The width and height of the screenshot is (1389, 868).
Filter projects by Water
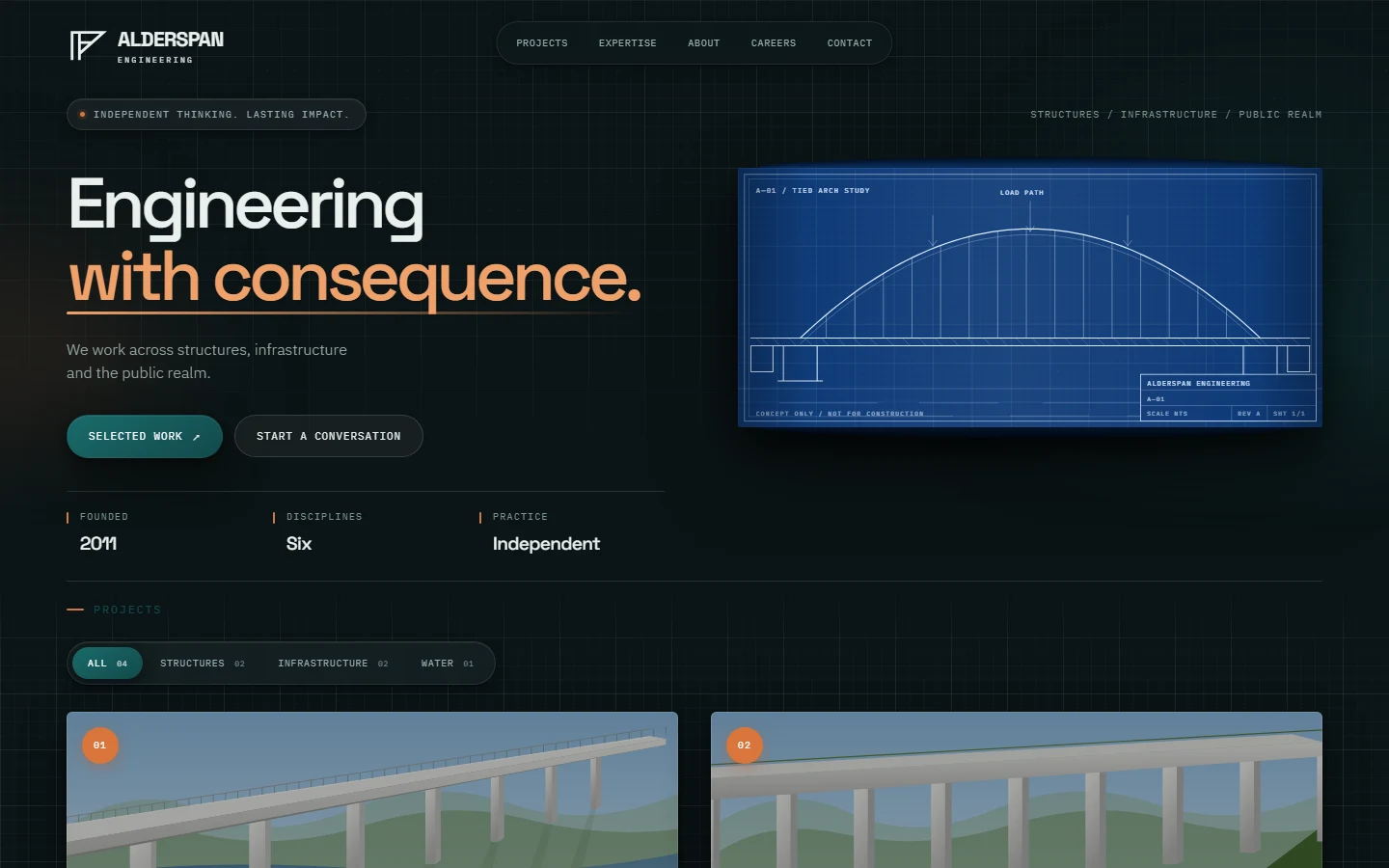click(448, 664)
